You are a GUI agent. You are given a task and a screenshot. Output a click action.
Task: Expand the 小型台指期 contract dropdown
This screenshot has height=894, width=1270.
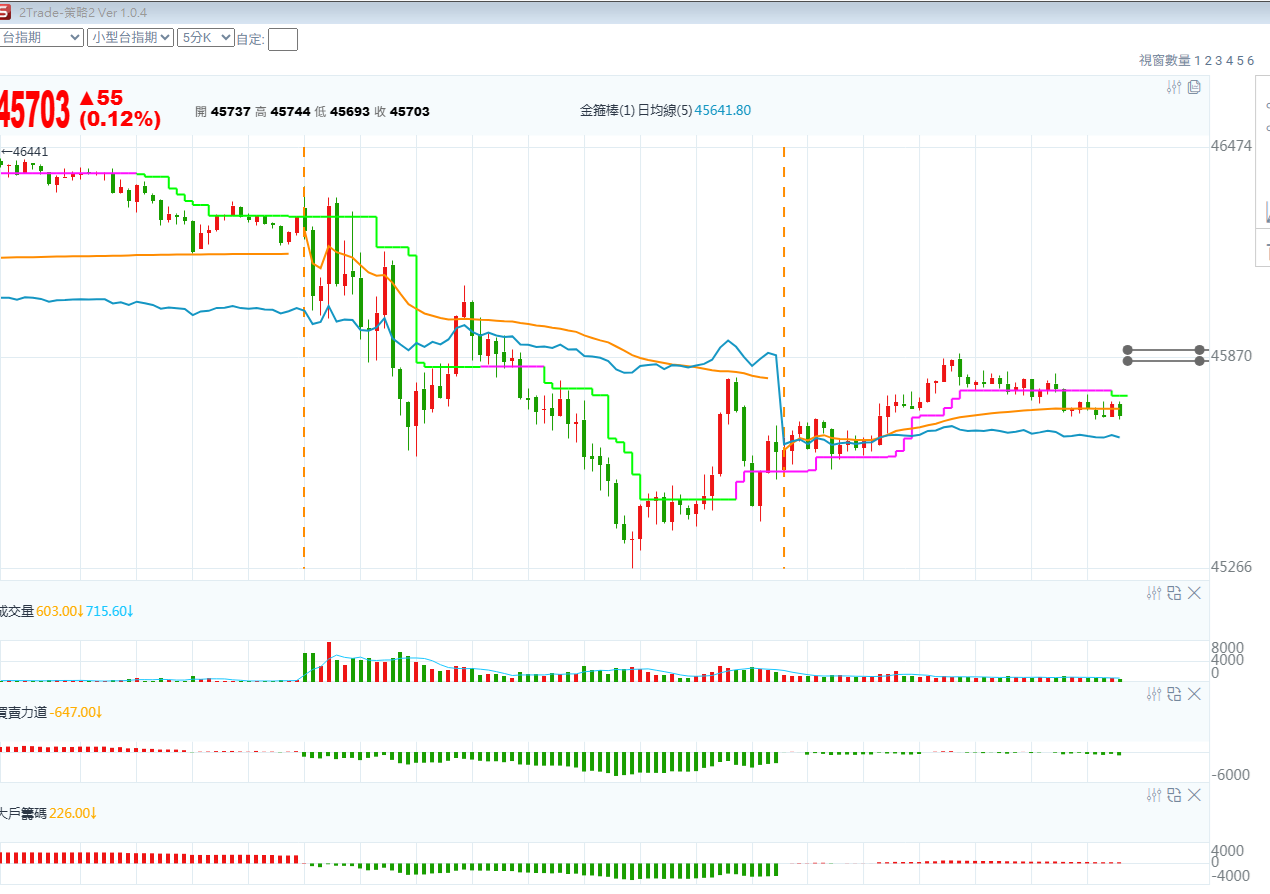[x=130, y=37]
